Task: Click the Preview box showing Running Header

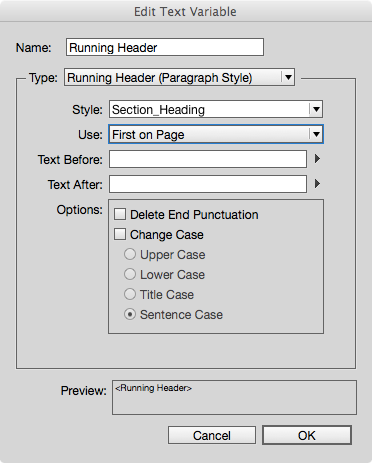Action: click(234, 397)
